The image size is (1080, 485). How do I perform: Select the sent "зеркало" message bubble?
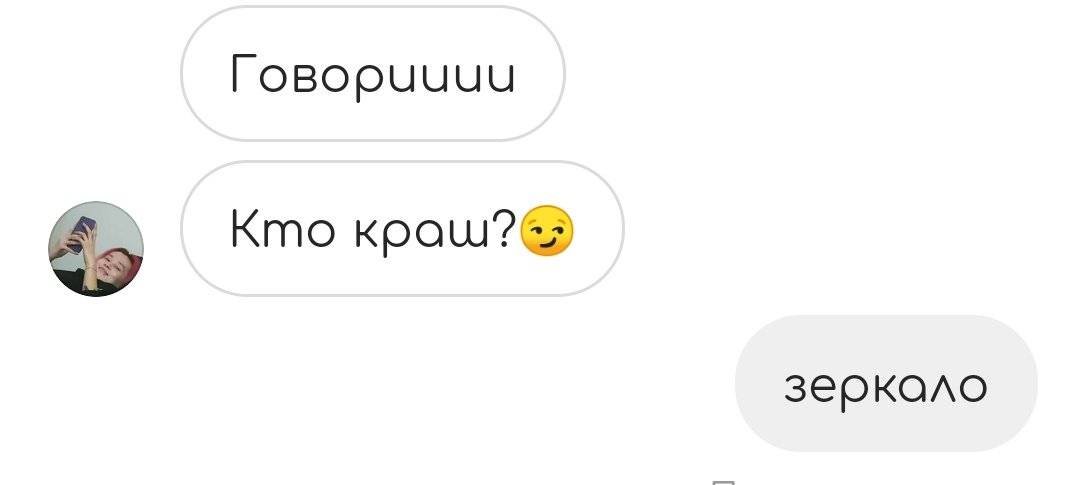pyautogui.click(x=886, y=384)
